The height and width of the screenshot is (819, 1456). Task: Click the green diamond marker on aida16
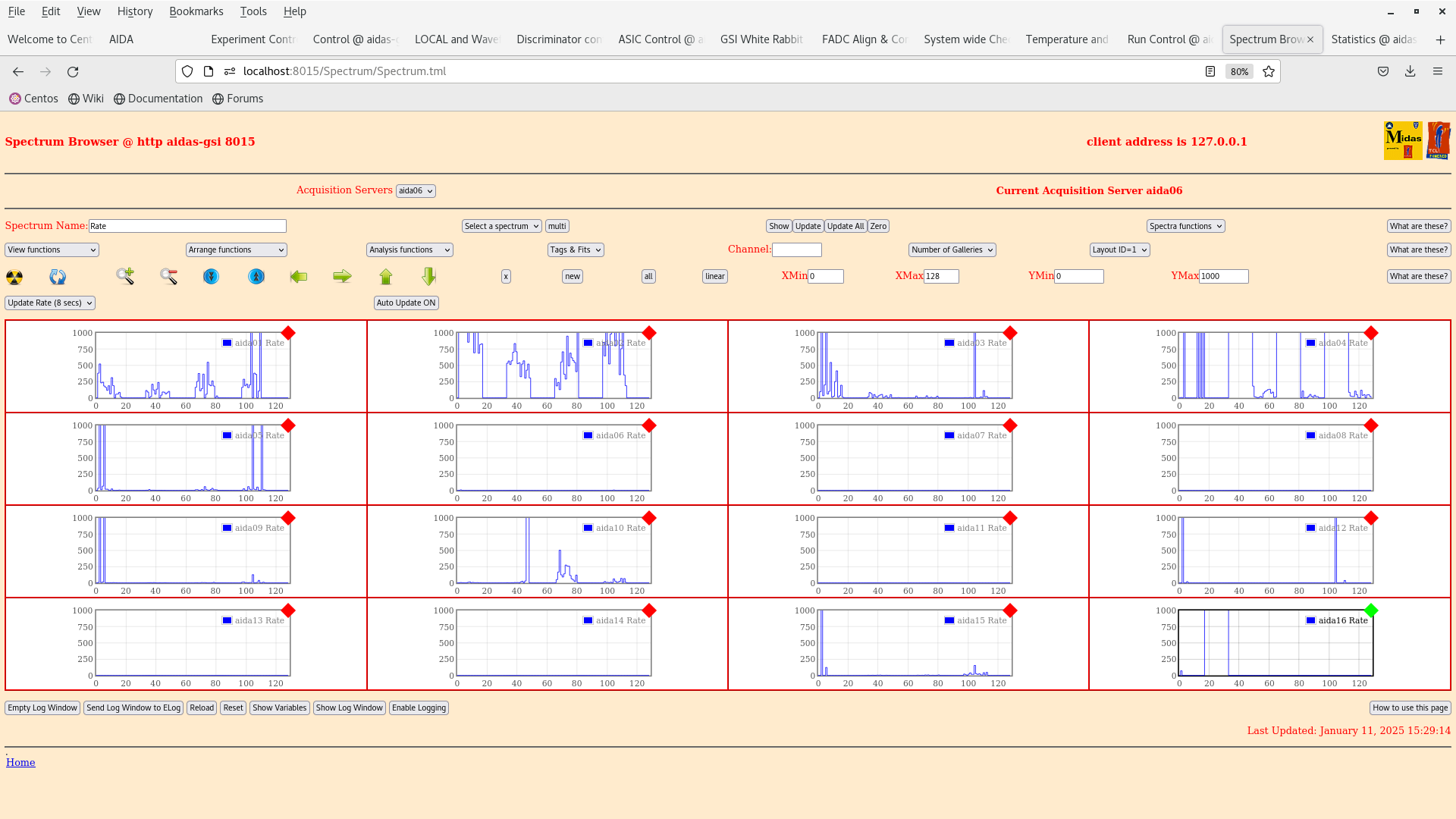(1370, 610)
